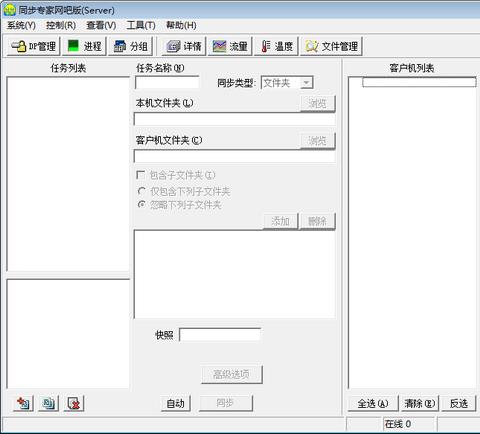Open the 流量 traffic monitor

[230, 46]
